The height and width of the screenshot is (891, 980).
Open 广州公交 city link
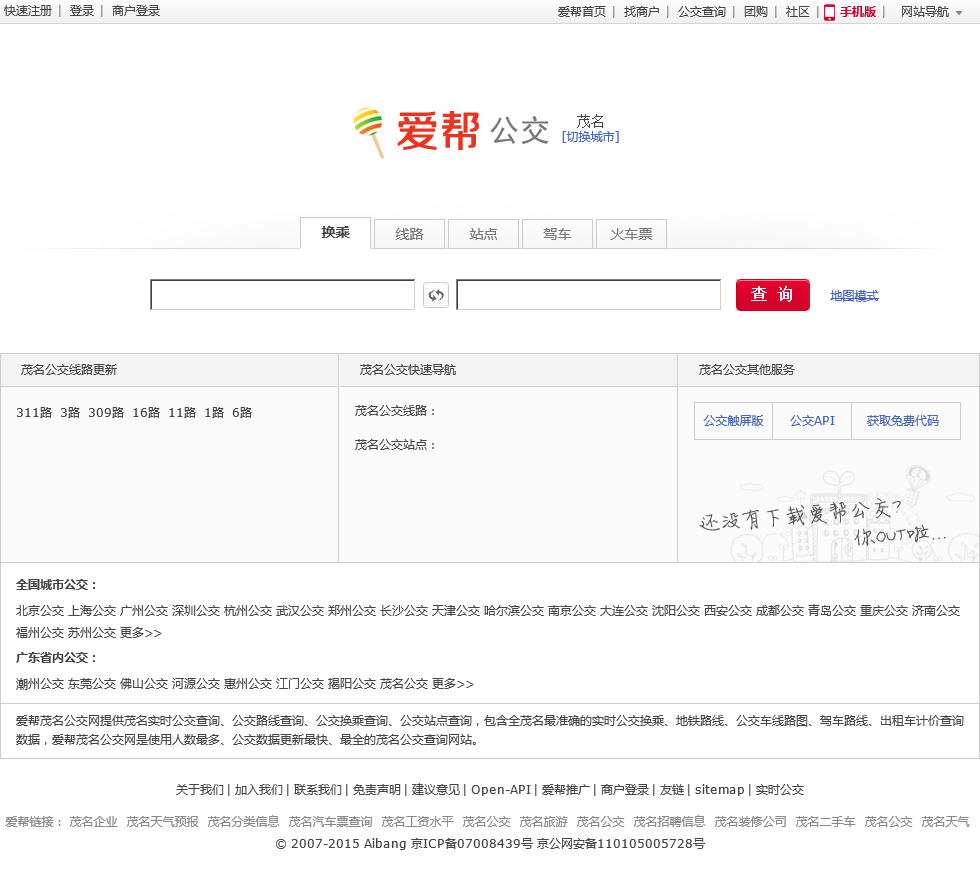pos(144,610)
